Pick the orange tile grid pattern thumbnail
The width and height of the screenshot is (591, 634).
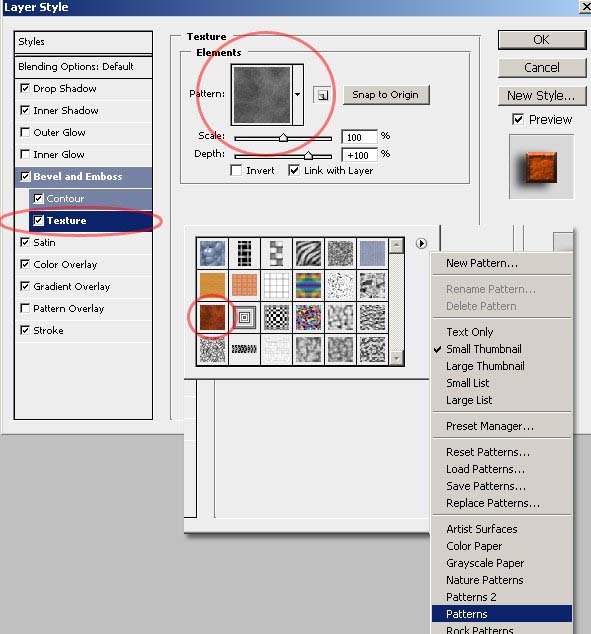pyautogui.click(x=245, y=286)
